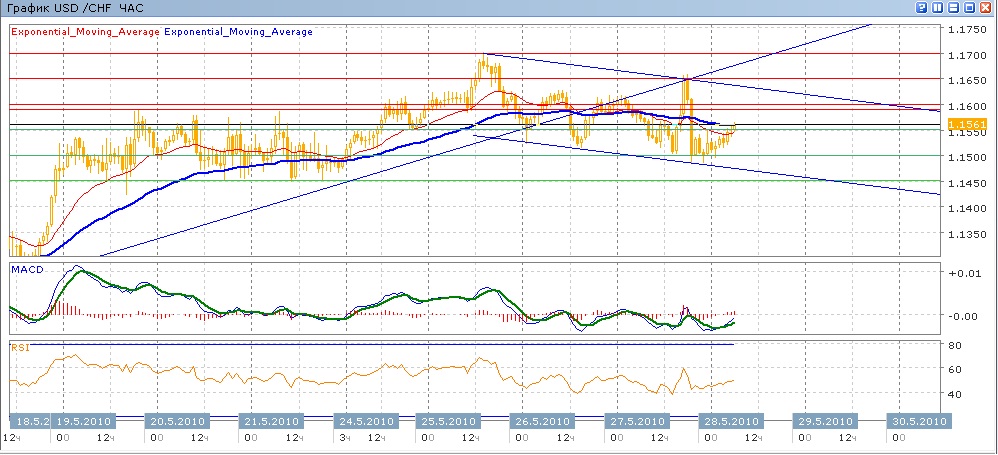Select the 26.5.2010 date marker
The width and height of the screenshot is (998, 455).
point(546,421)
